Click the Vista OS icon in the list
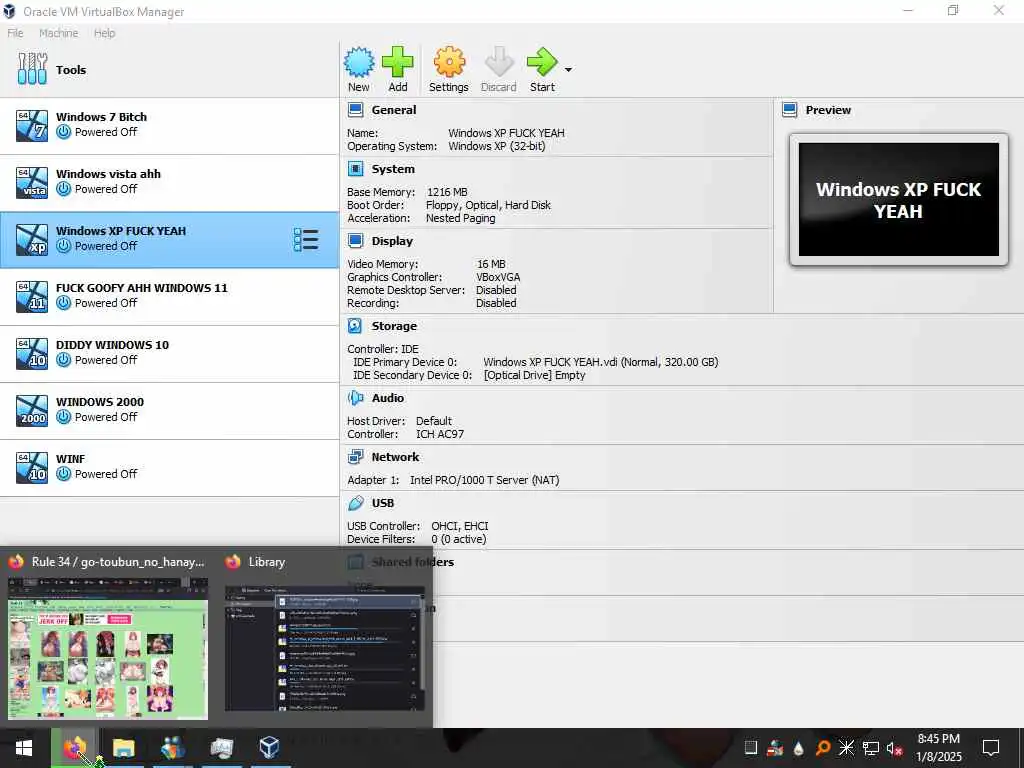 [x=32, y=182]
